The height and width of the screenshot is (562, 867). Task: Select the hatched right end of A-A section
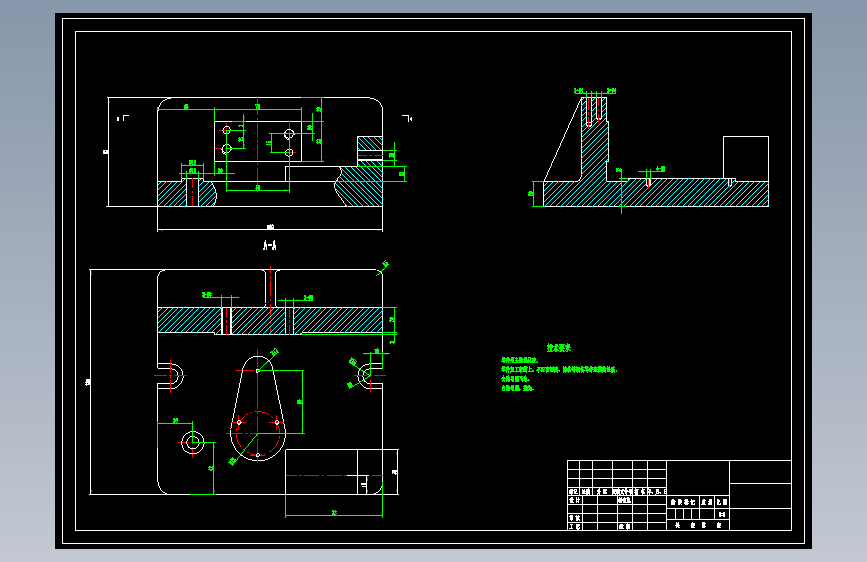(359, 186)
